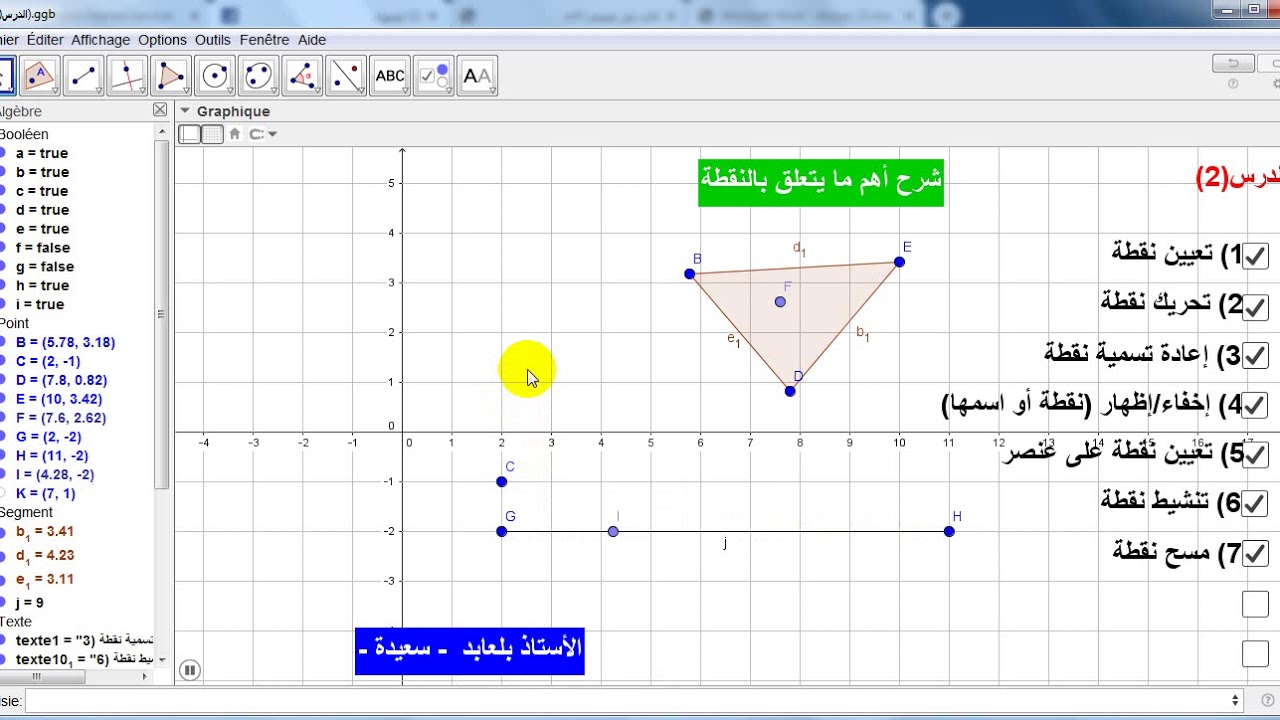
Task: Close the Algèbre panel with X
Action: click(x=160, y=111)
